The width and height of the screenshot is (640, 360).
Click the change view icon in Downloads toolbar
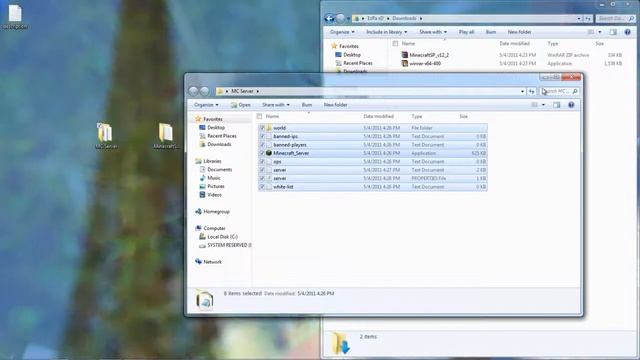click(x=591, y=32)
